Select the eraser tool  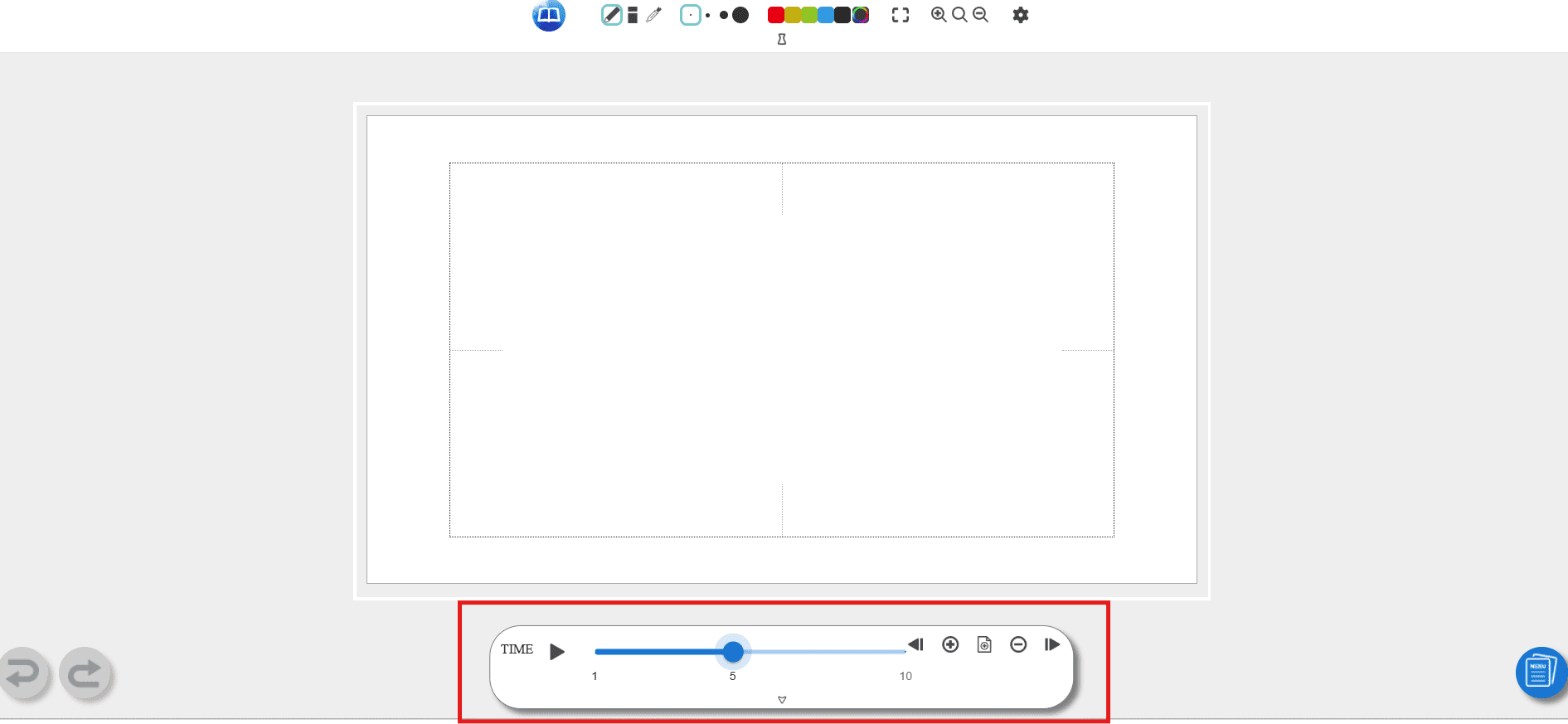coord(633,15)
